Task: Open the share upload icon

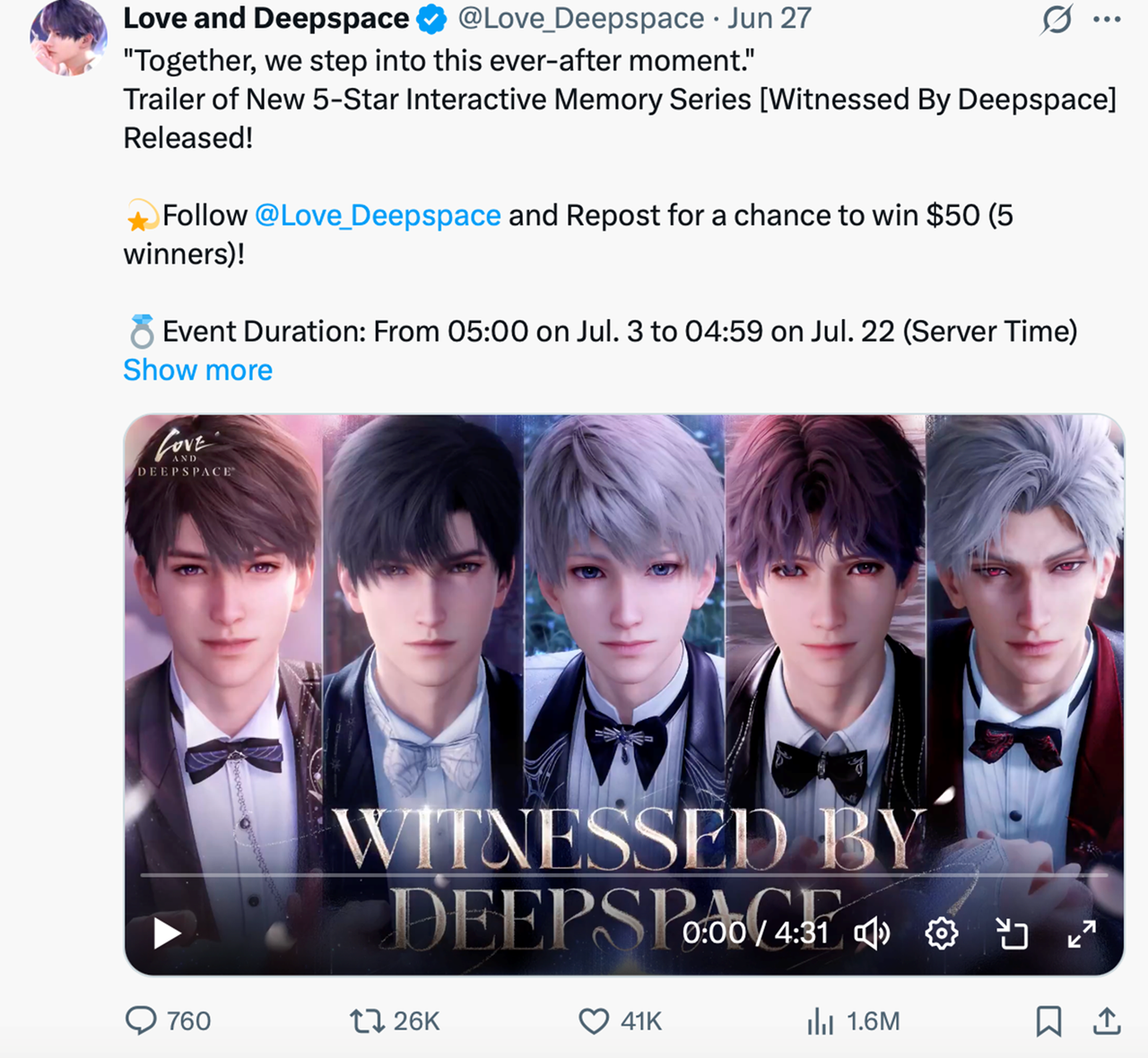Action: [x=1108, y=1020]
